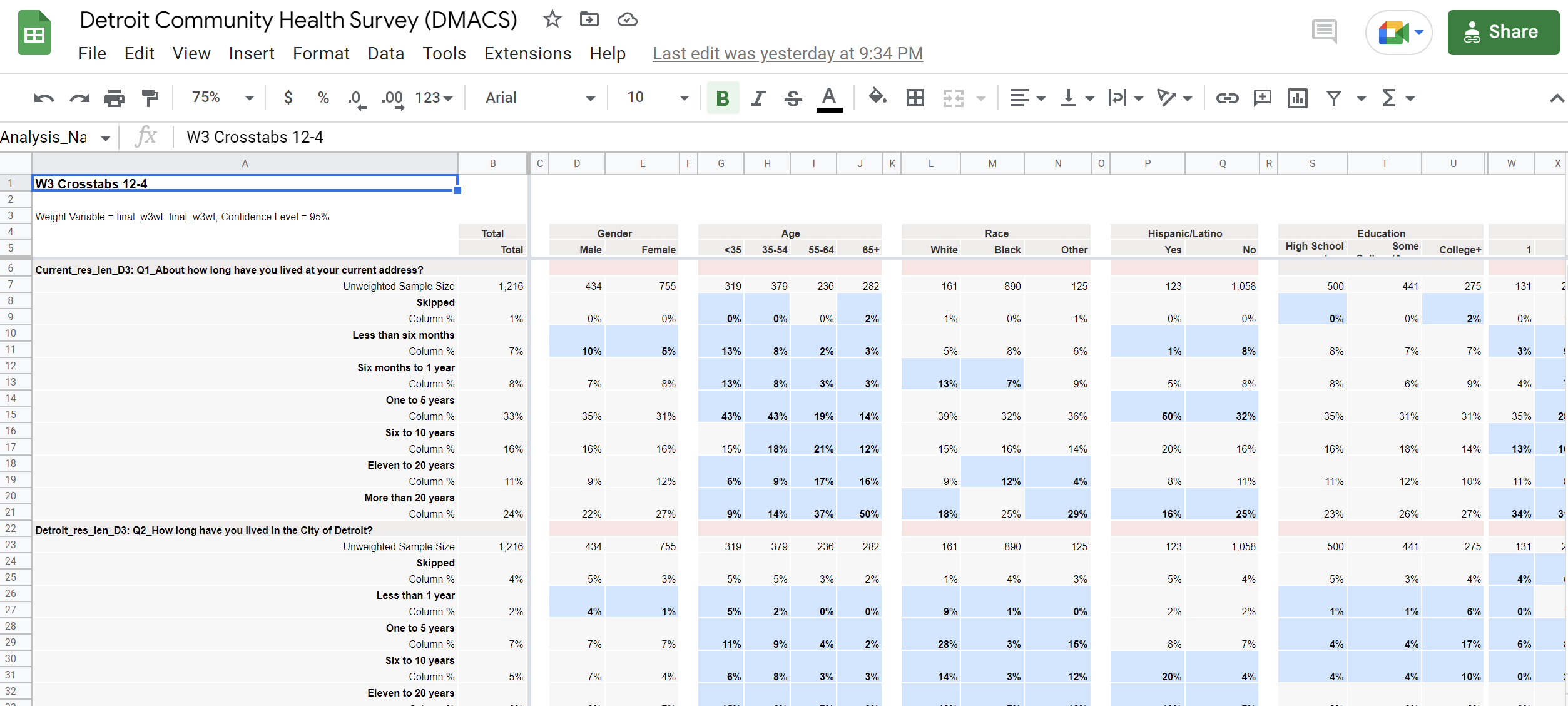Open the Data menu

pyautogui.click(x=386, y=54)
